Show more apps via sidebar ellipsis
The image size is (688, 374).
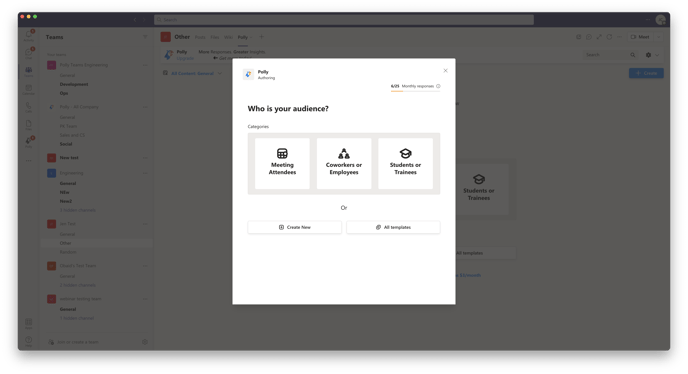[x=29, y=161]
